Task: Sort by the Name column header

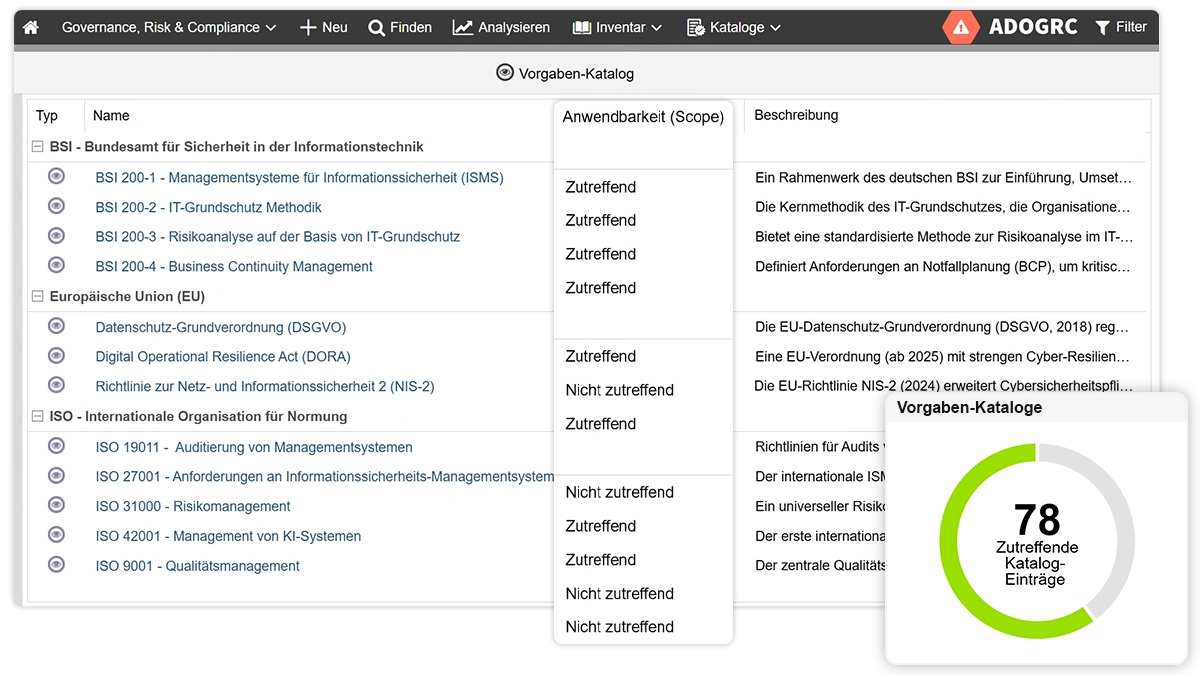Action: 111,116
